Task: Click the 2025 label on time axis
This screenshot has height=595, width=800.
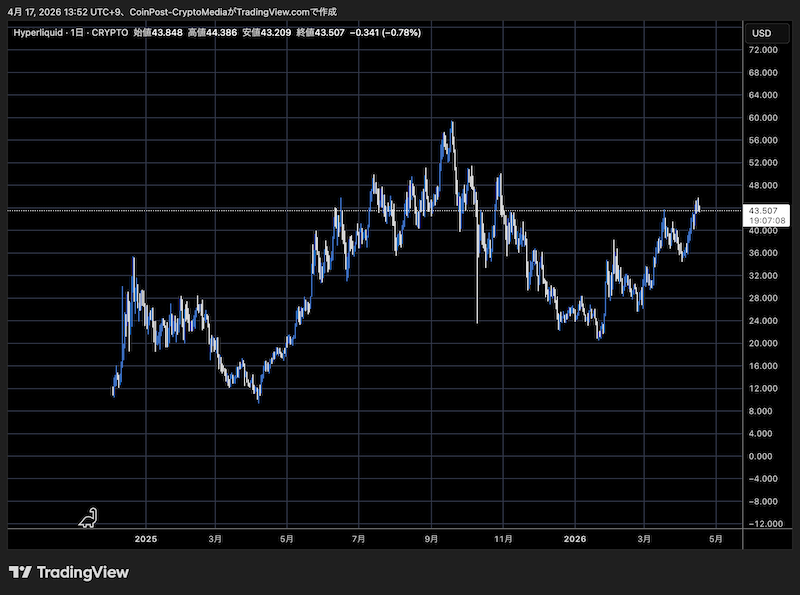Action: coord(146,539)
